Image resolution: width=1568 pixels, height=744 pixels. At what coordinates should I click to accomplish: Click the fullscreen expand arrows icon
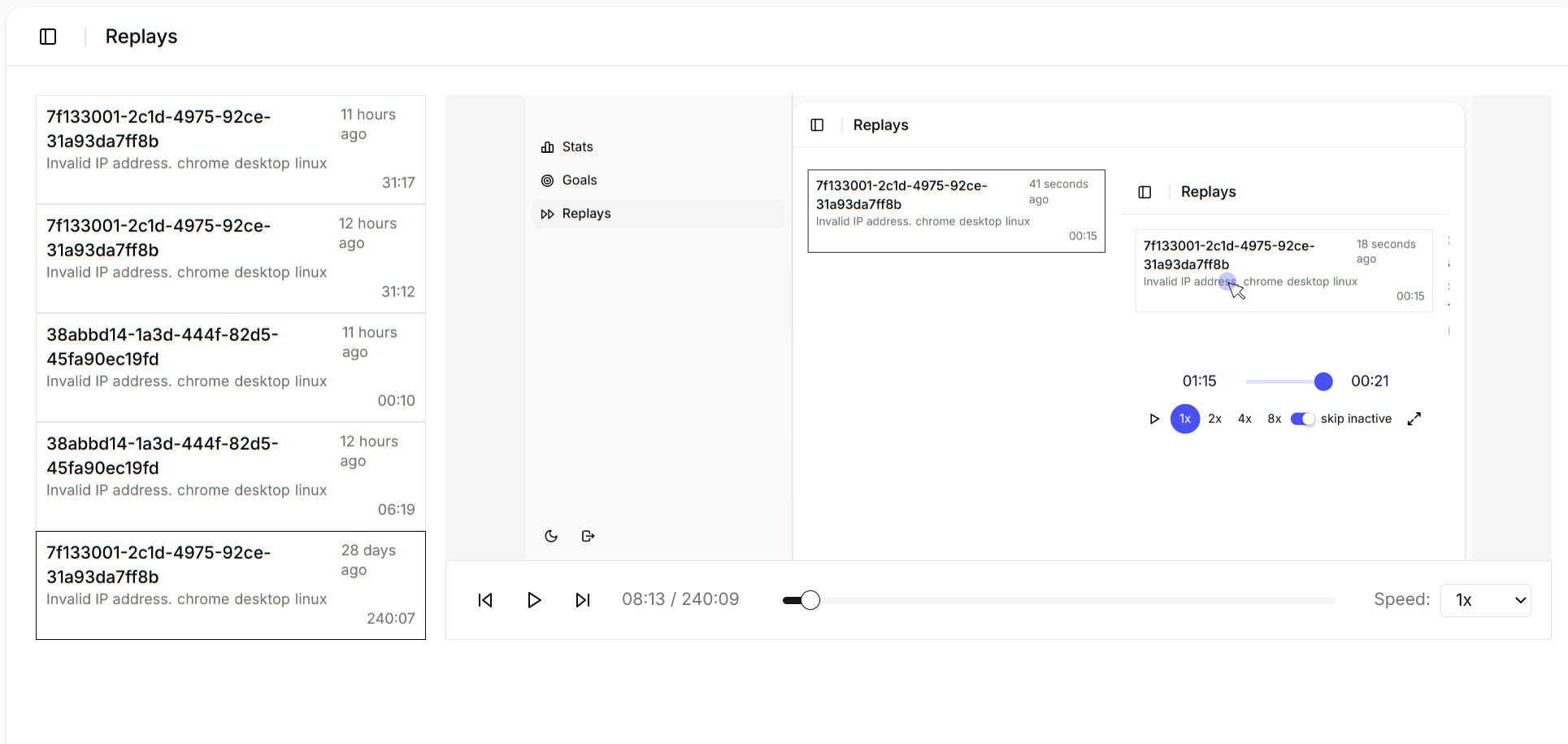[1414, 419]
